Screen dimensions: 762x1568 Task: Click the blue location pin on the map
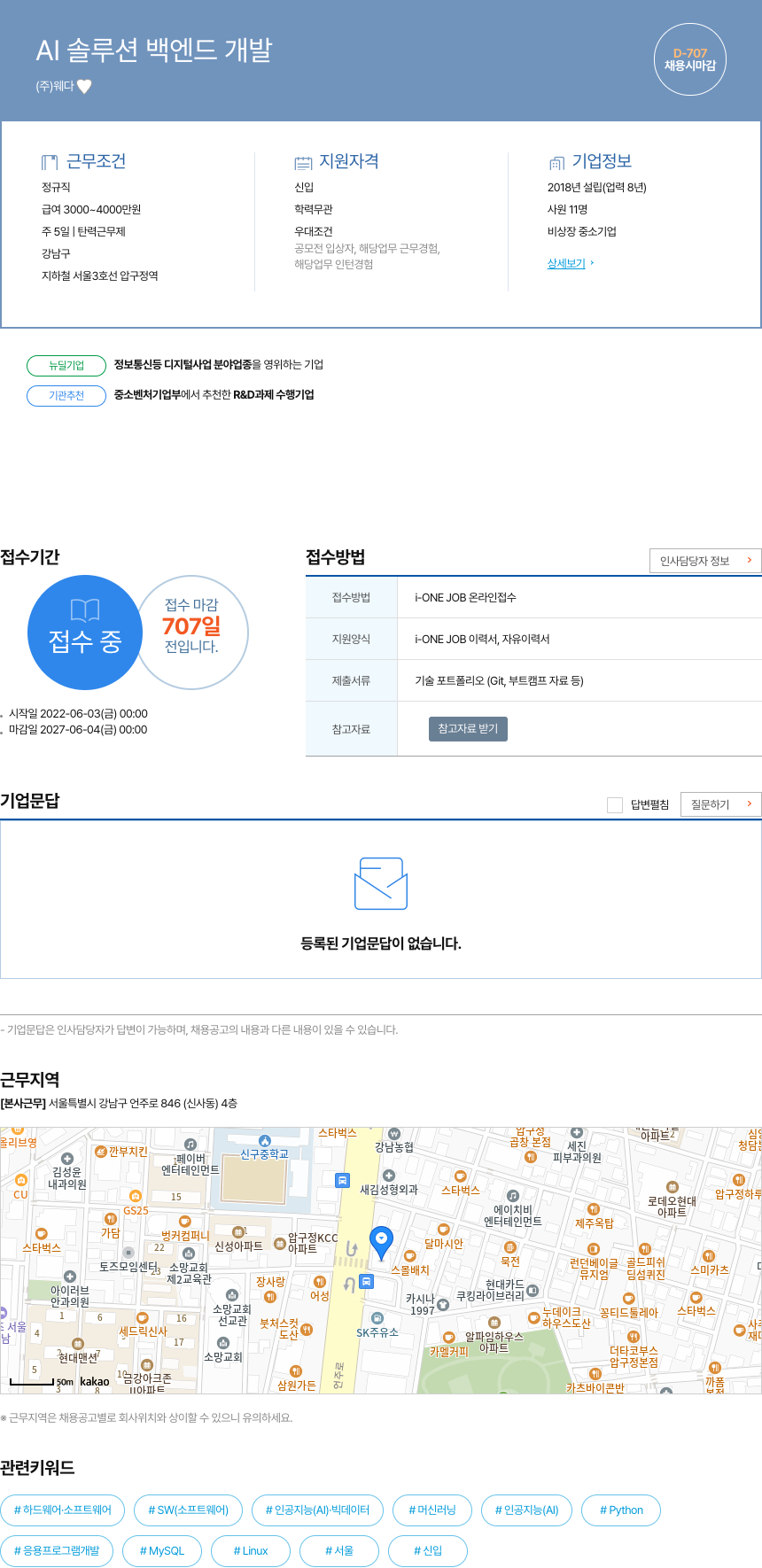coord(381,1243)
